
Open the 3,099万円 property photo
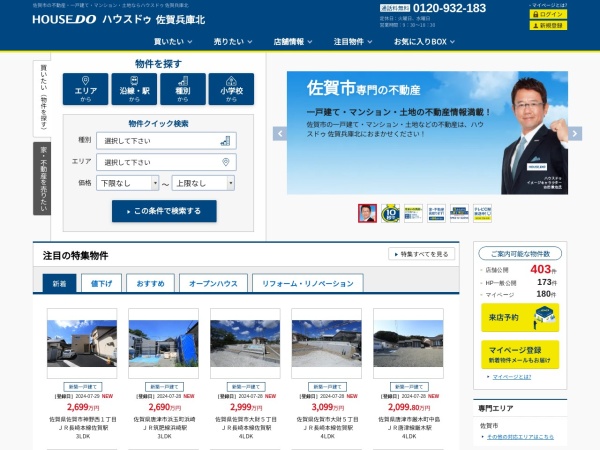[x=327, y=343]
